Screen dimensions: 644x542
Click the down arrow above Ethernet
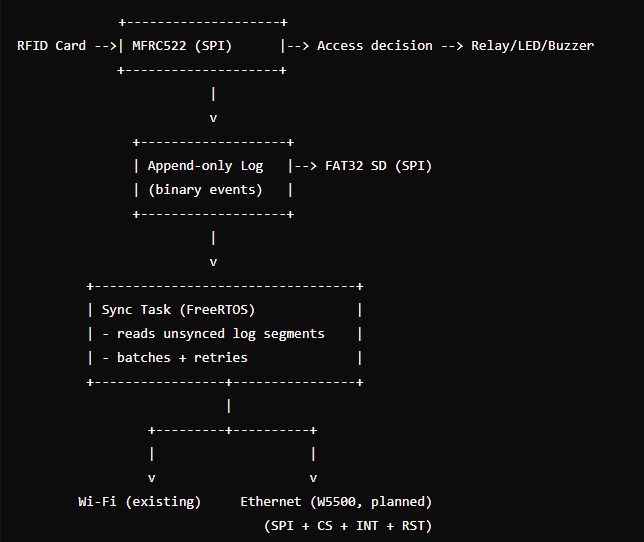[313, 478]
